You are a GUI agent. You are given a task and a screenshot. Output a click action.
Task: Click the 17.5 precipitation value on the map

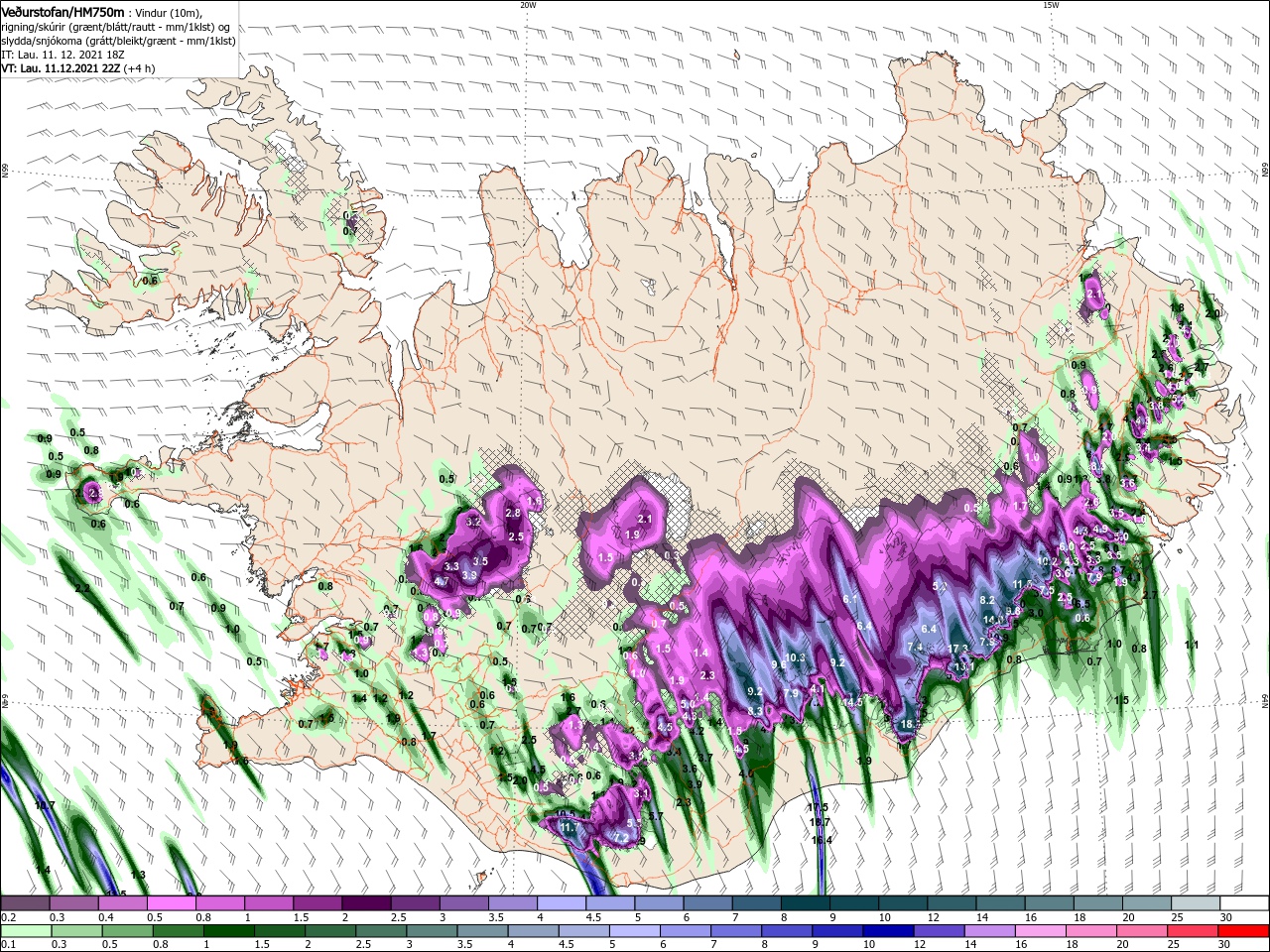click(819, 807)
